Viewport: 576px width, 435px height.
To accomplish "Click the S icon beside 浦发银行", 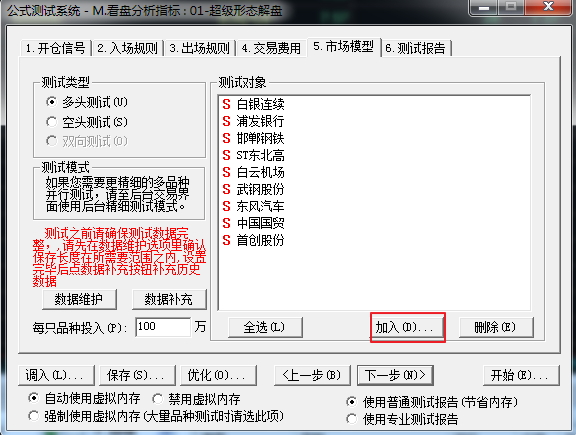I will (x=226, y=121).
